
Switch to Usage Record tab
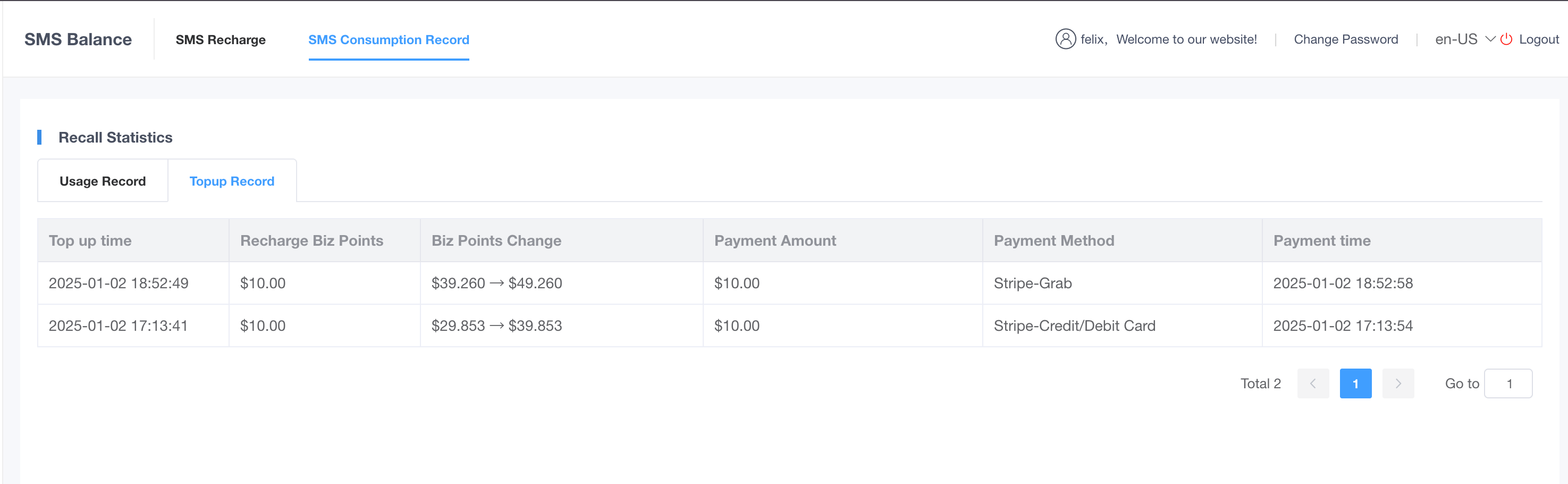click(x=103, y=181)
